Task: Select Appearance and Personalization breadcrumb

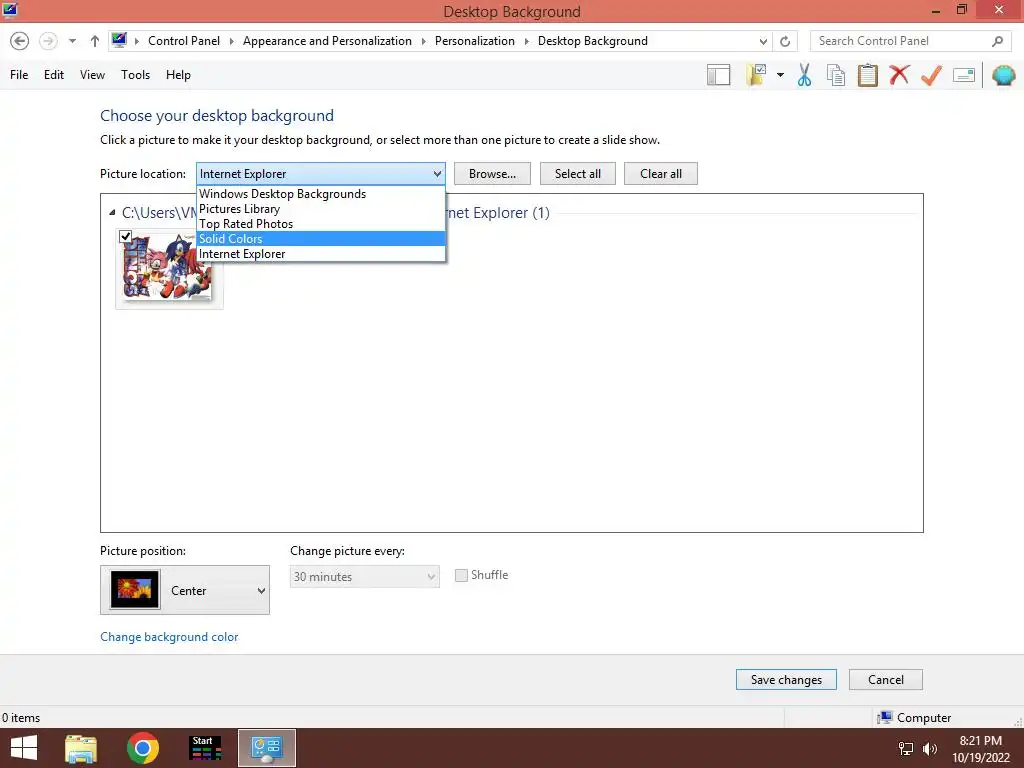Action: pos(327,40)
